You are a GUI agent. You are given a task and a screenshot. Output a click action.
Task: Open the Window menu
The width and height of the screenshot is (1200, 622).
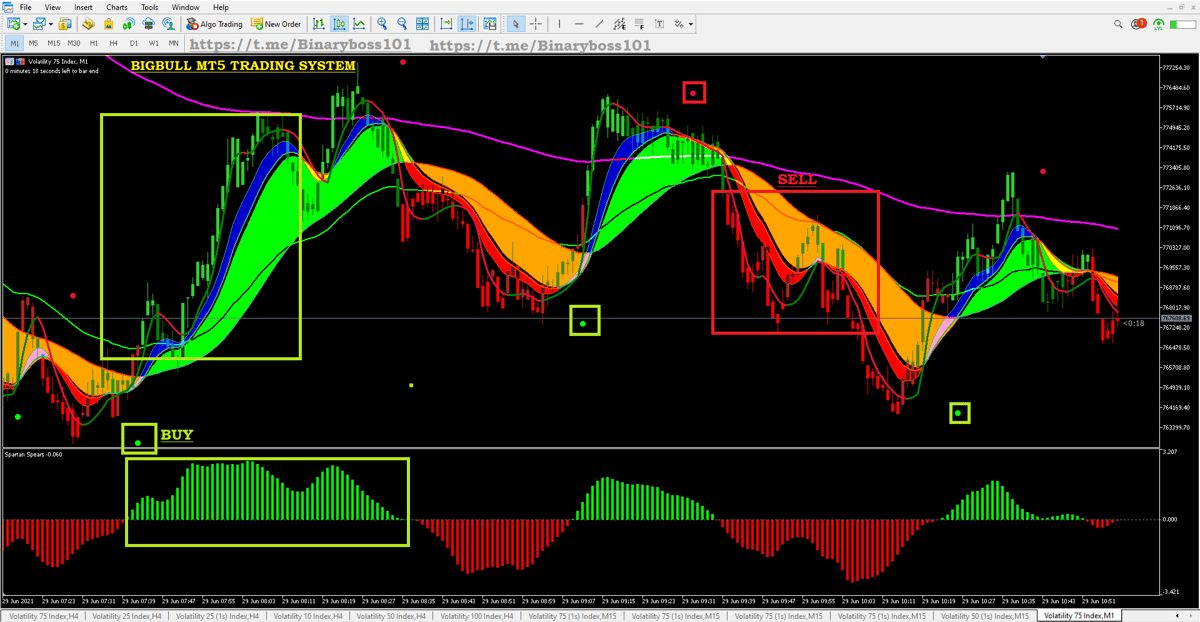pos(185,7)
